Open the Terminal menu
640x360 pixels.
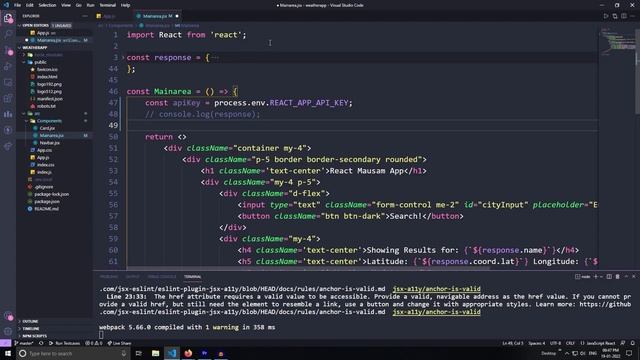click(108, 5)
